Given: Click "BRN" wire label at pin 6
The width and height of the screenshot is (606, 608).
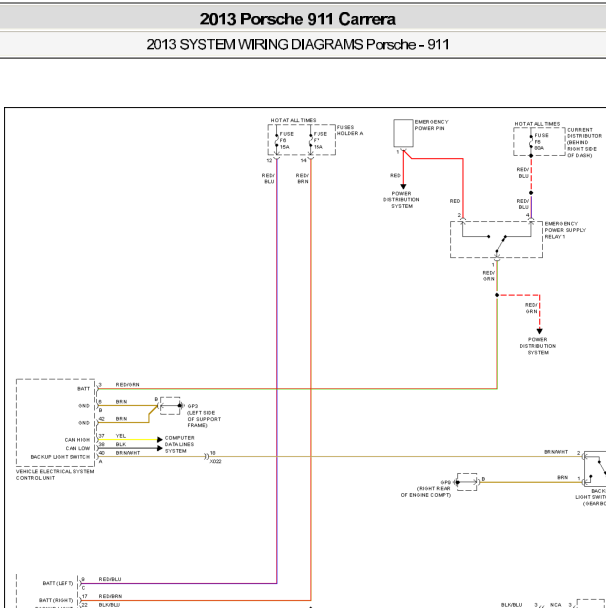Looking at the screenshot, I should [121, 402].
